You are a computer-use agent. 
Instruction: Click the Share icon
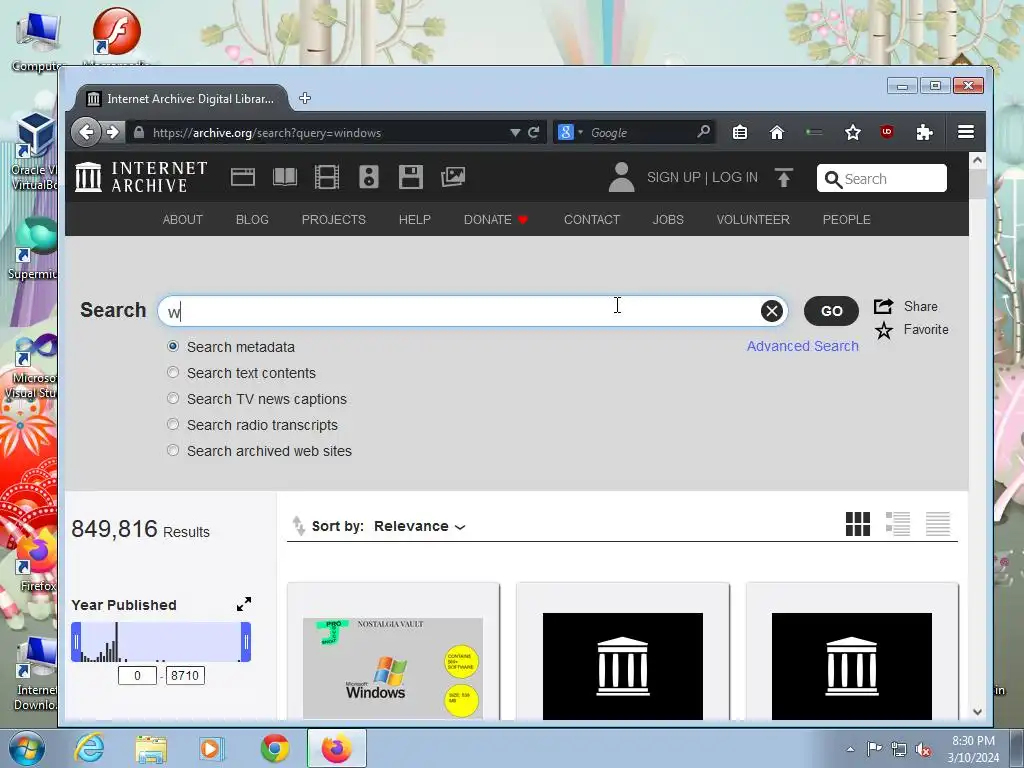point(883,306)
